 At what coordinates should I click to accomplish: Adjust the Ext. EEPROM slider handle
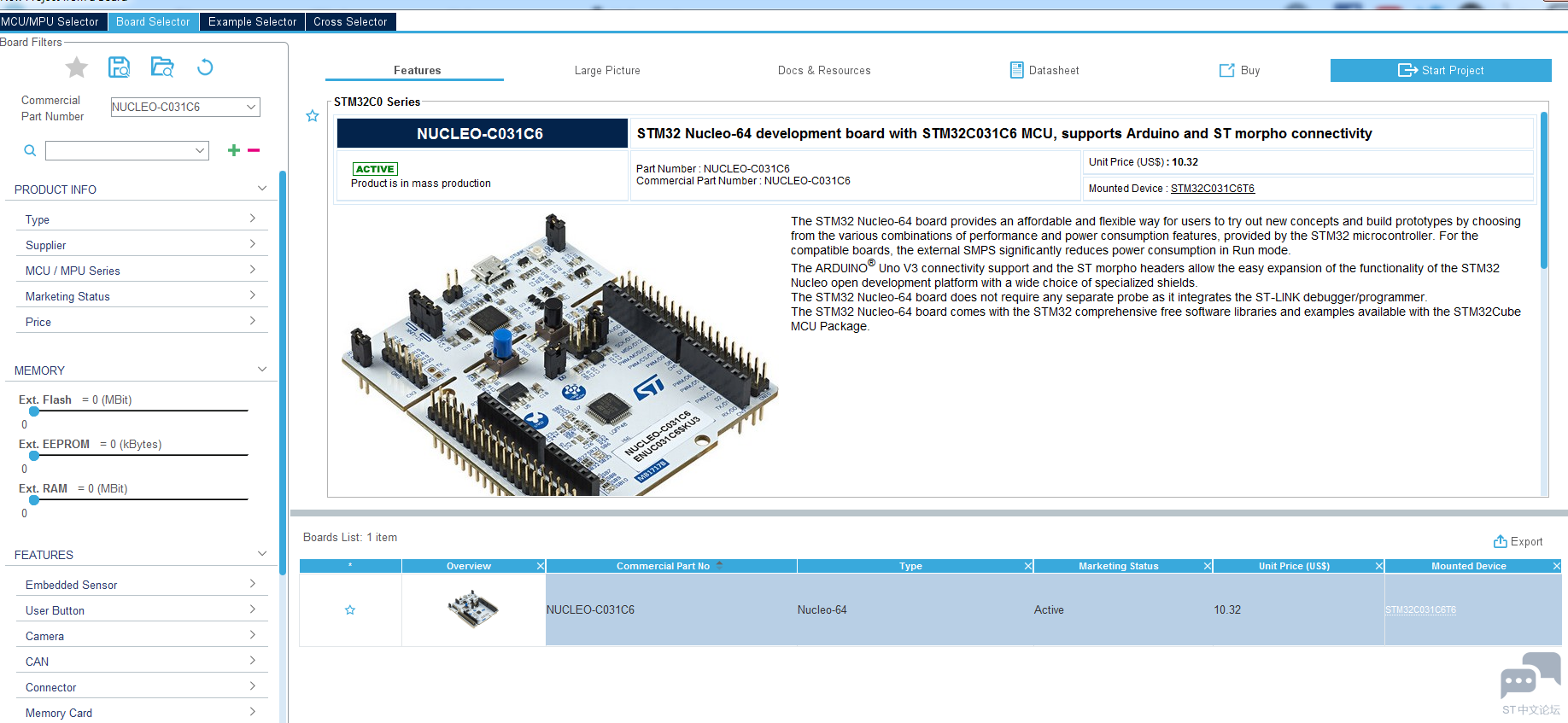34,455
